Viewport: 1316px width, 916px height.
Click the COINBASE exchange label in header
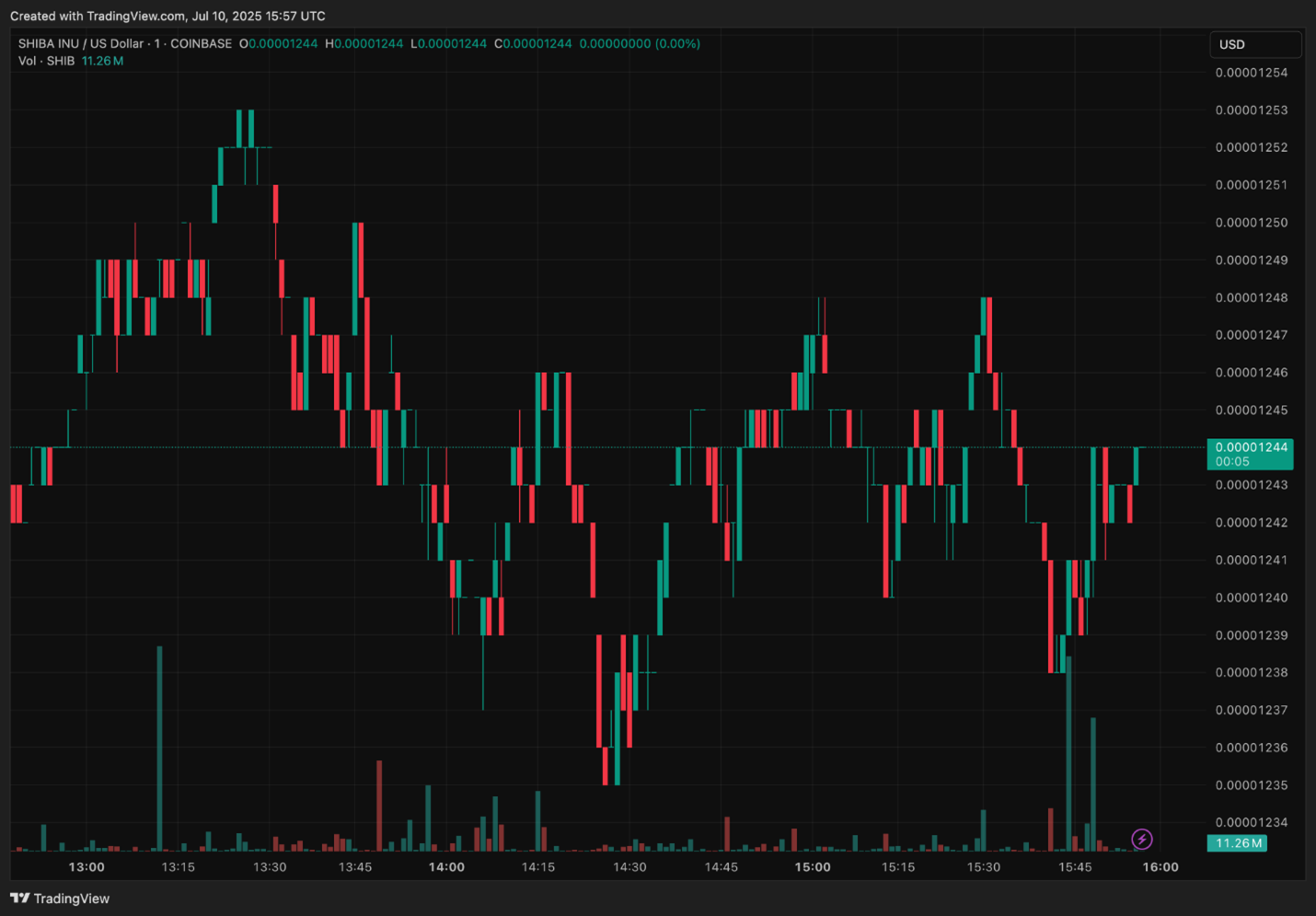[201, 43]
